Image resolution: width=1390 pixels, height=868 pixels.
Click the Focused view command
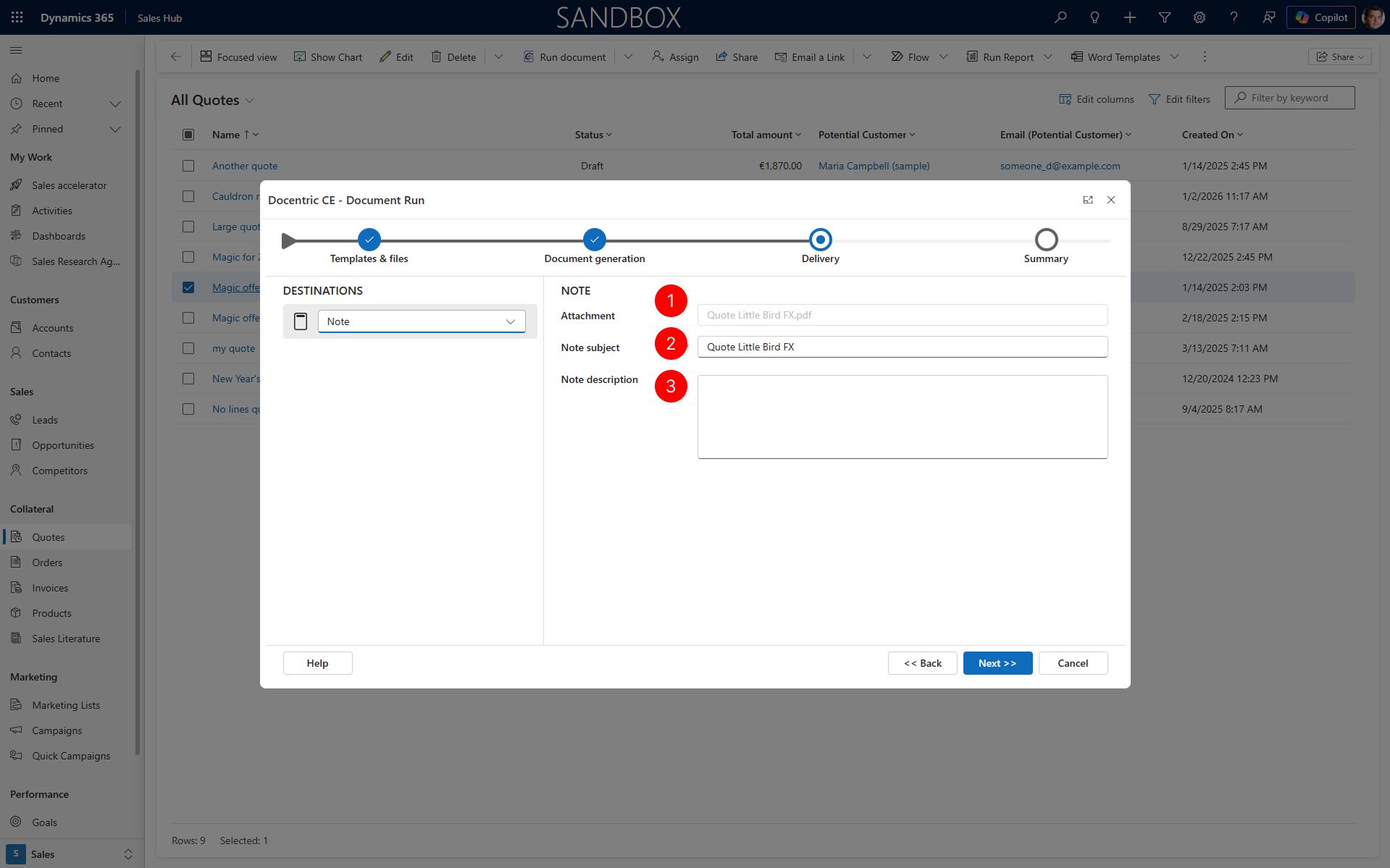[x=238, y=56]
